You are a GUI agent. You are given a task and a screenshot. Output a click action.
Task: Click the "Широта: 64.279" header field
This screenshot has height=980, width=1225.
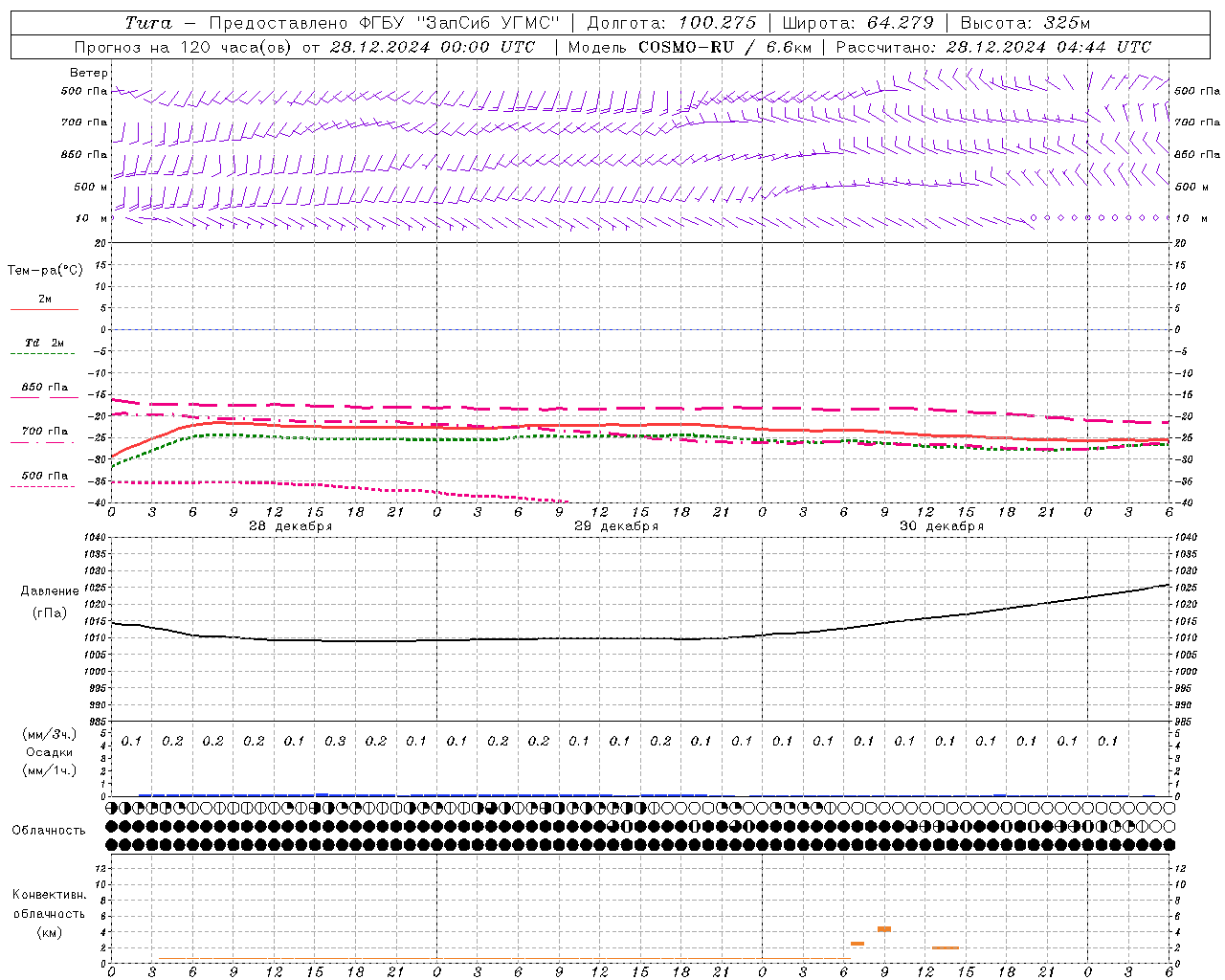pyautogui.click(x=857, y=23)
